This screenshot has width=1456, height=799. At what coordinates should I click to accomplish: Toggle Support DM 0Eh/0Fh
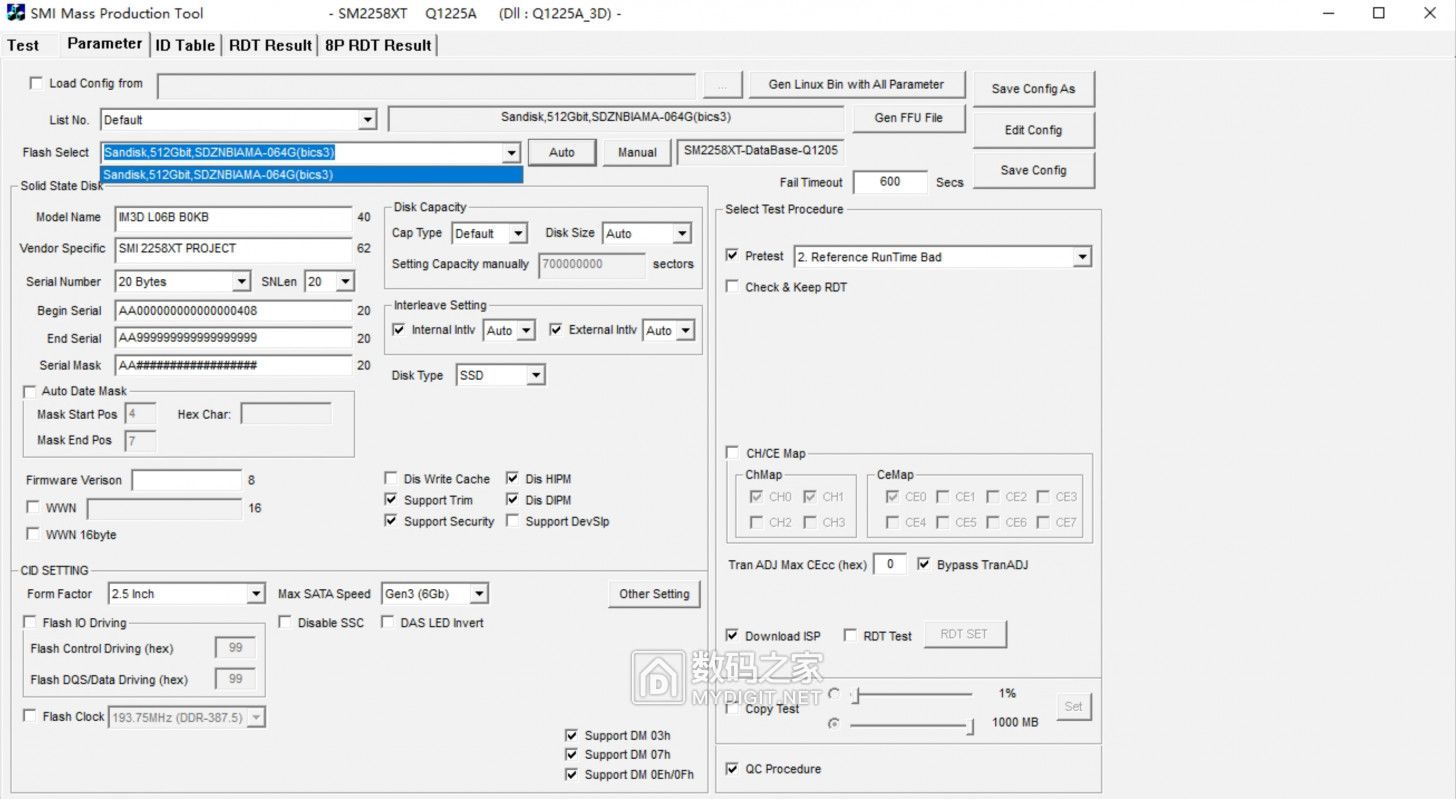[572, 774]
